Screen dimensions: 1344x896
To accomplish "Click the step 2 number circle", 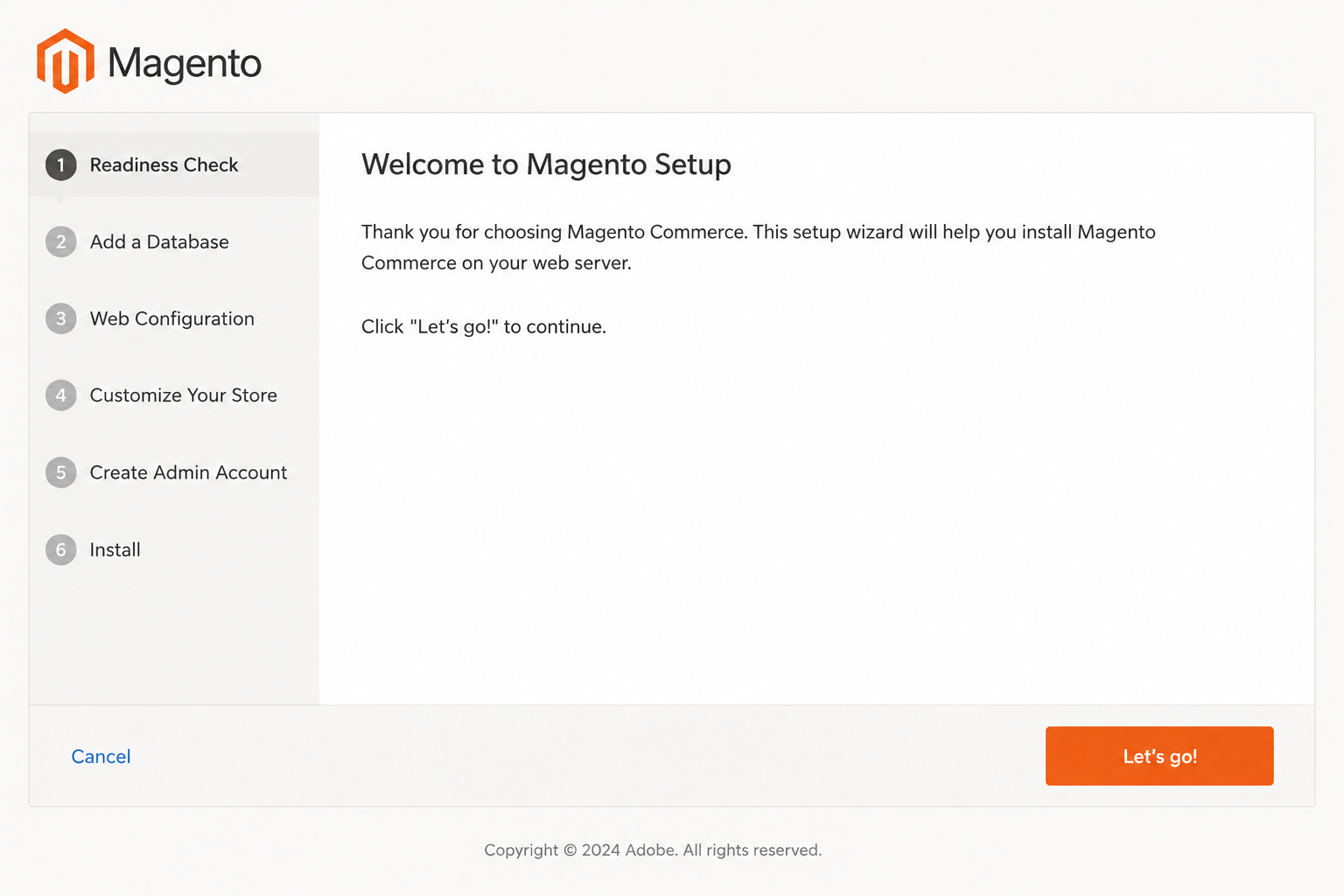I will coord(61,241).
